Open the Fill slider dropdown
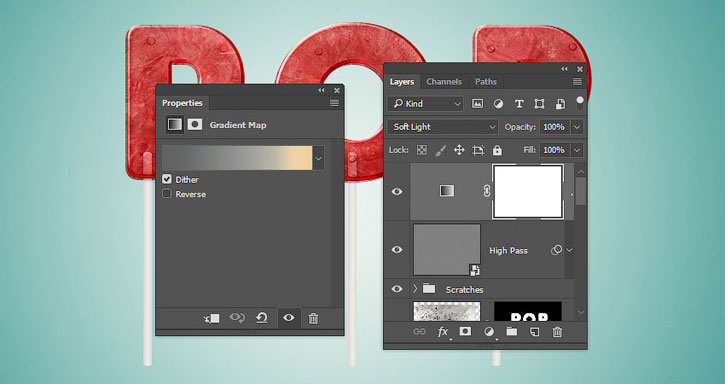 [577, 150]
